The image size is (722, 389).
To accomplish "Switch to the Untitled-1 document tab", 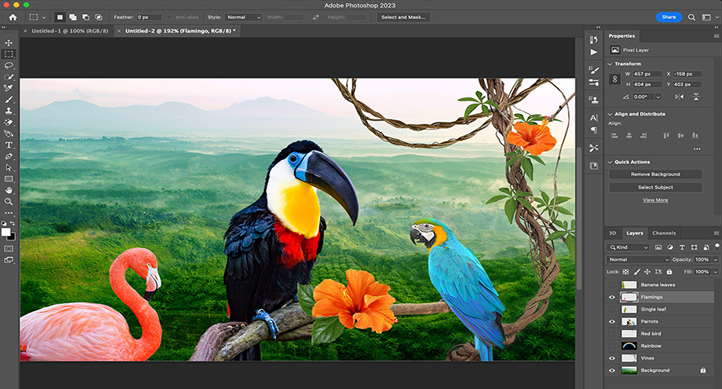I will coord(70,31).
